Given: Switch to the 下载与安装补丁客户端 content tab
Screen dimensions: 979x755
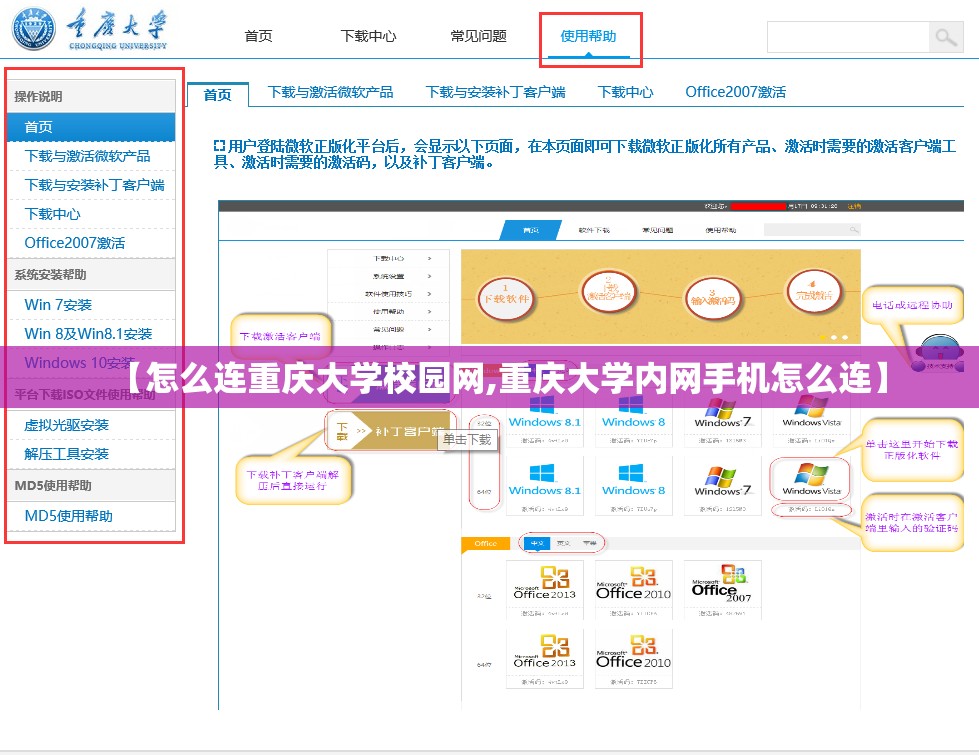Looking at the screenshot, I should [495, 92].
